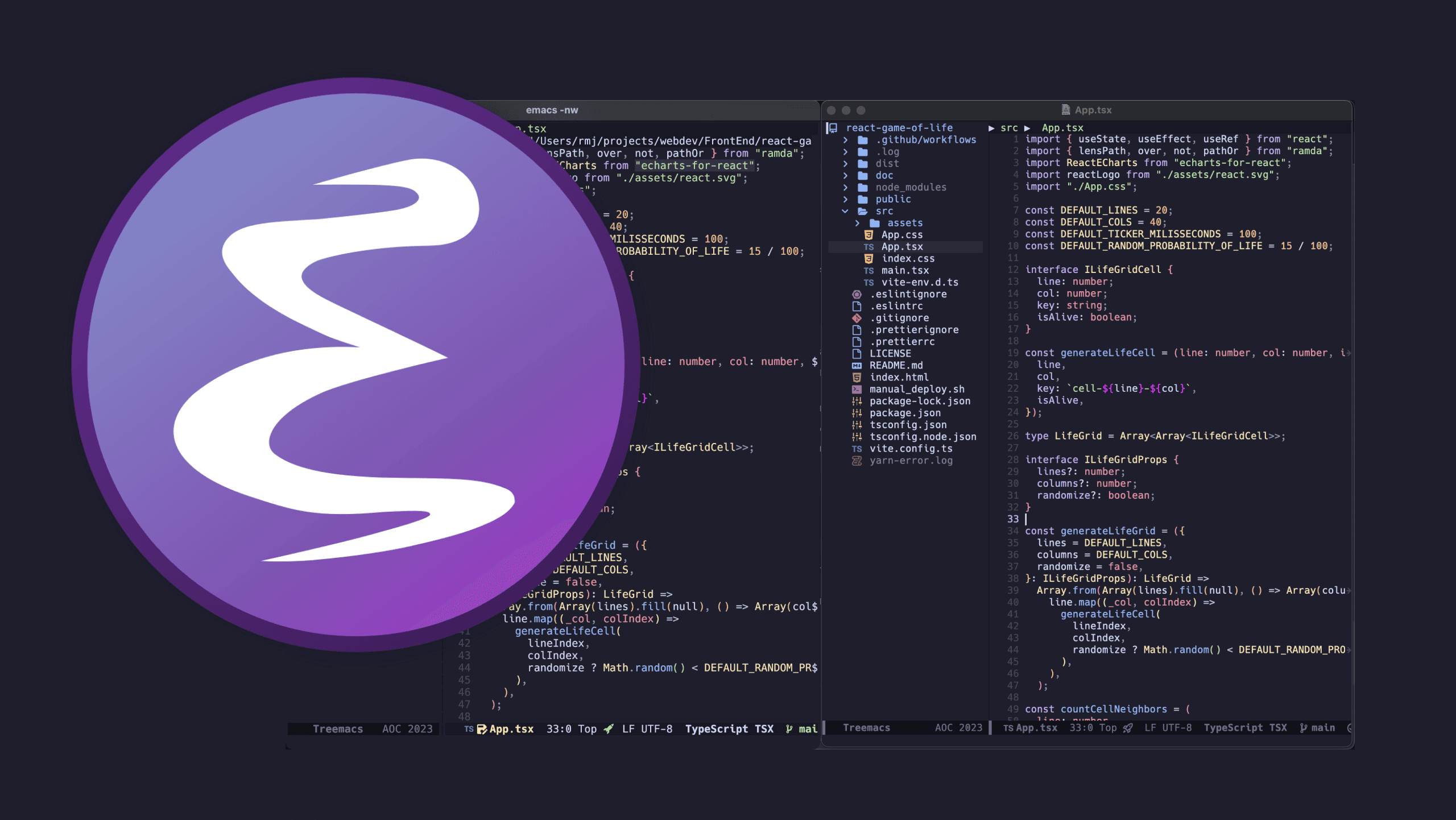This screenshot has height=820, width=1456.
Task: Click the git icon next to .gitignore
Action: coord(857,318)
